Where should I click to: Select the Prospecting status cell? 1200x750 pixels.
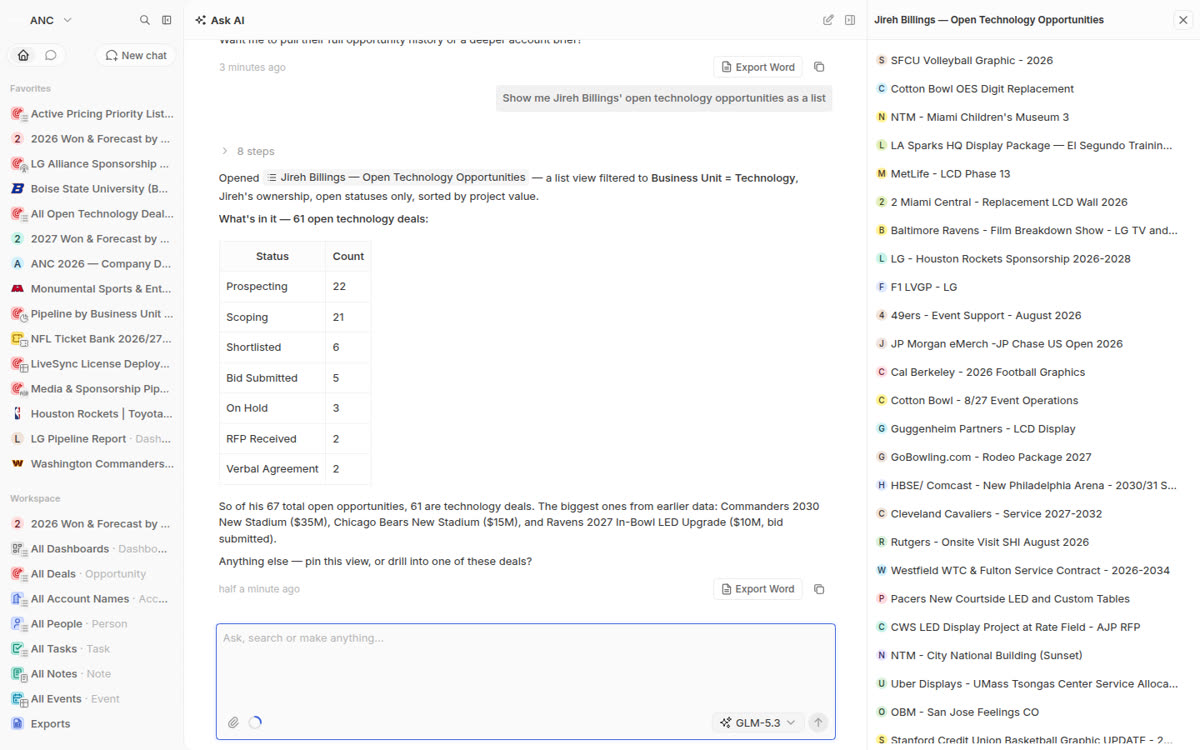272,286
